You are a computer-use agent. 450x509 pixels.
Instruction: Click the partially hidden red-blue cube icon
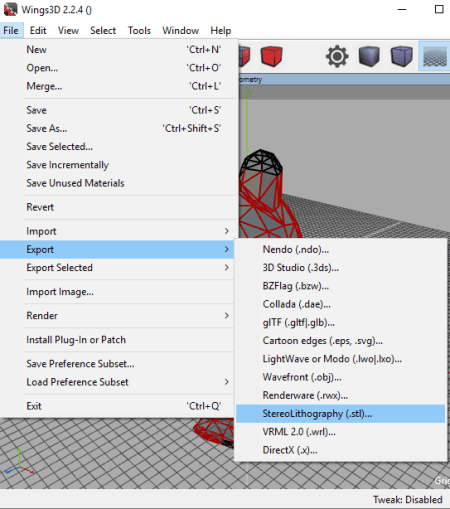point(245,56)
